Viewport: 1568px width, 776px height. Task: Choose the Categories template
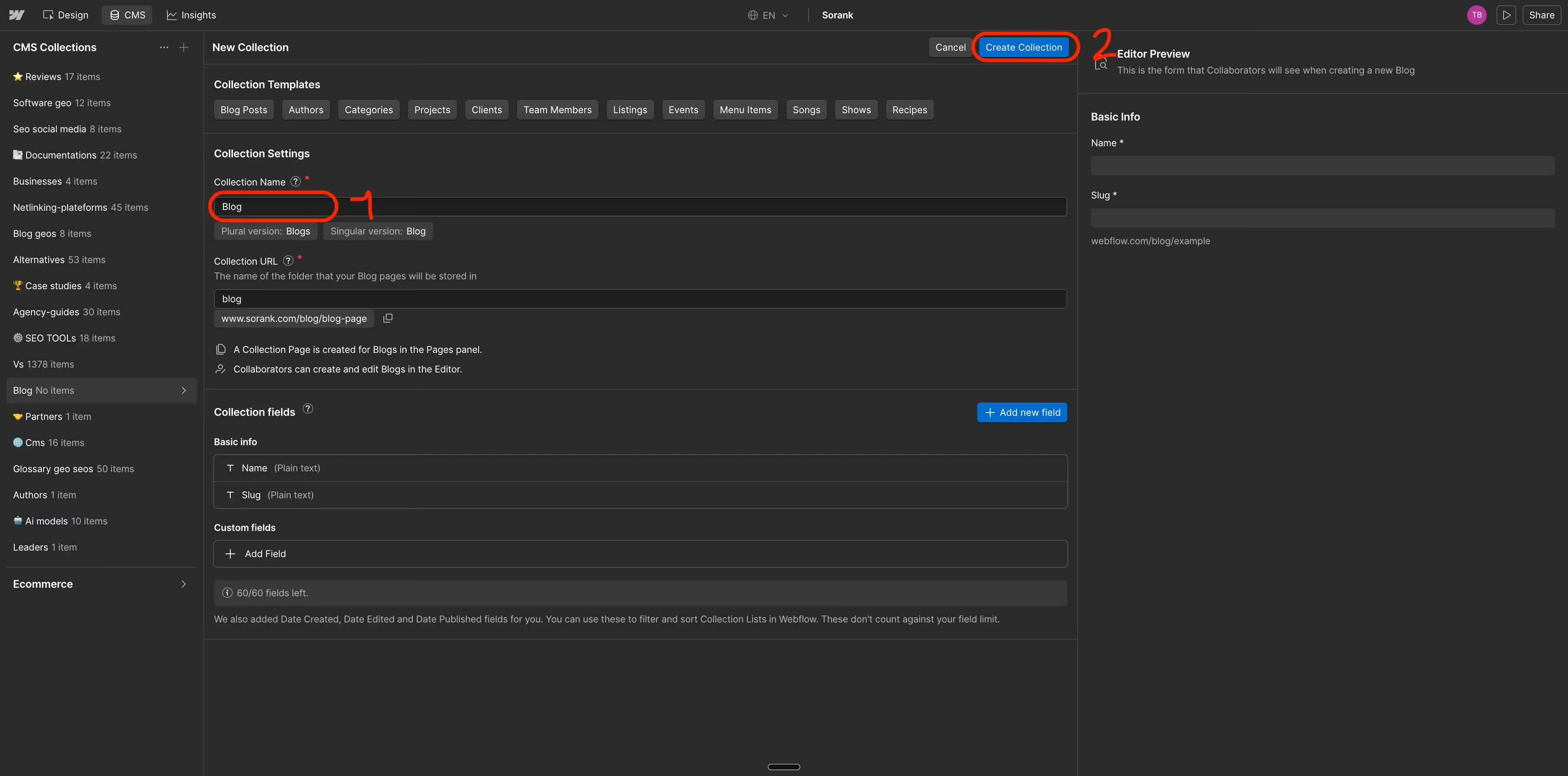point(368,109)
